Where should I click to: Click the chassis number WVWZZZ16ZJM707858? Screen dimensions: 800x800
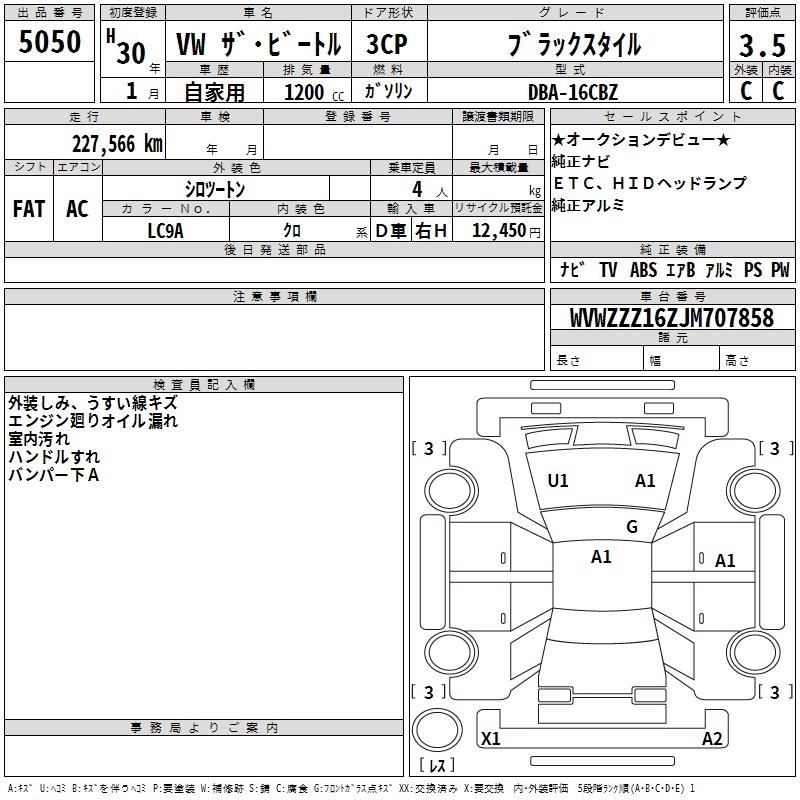[x=671, y=319]
